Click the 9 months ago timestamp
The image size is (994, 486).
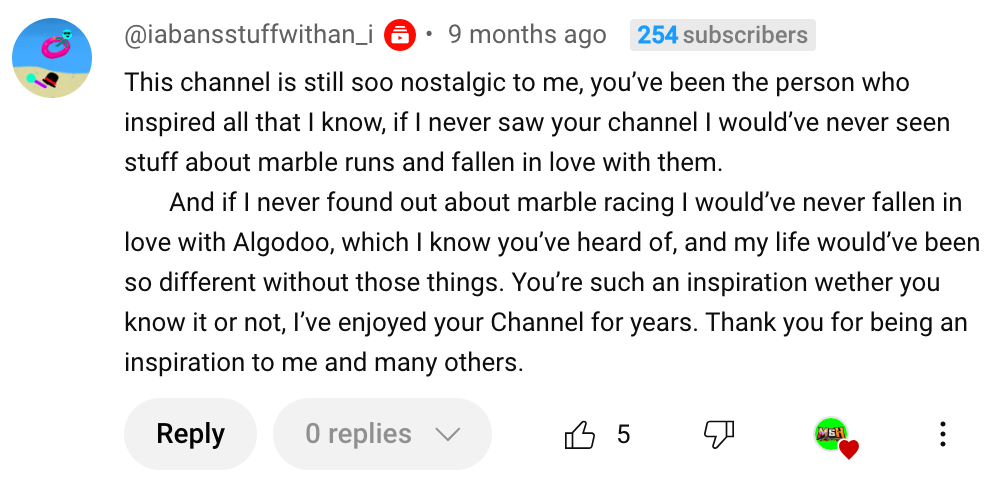click(x=527, y=35)
